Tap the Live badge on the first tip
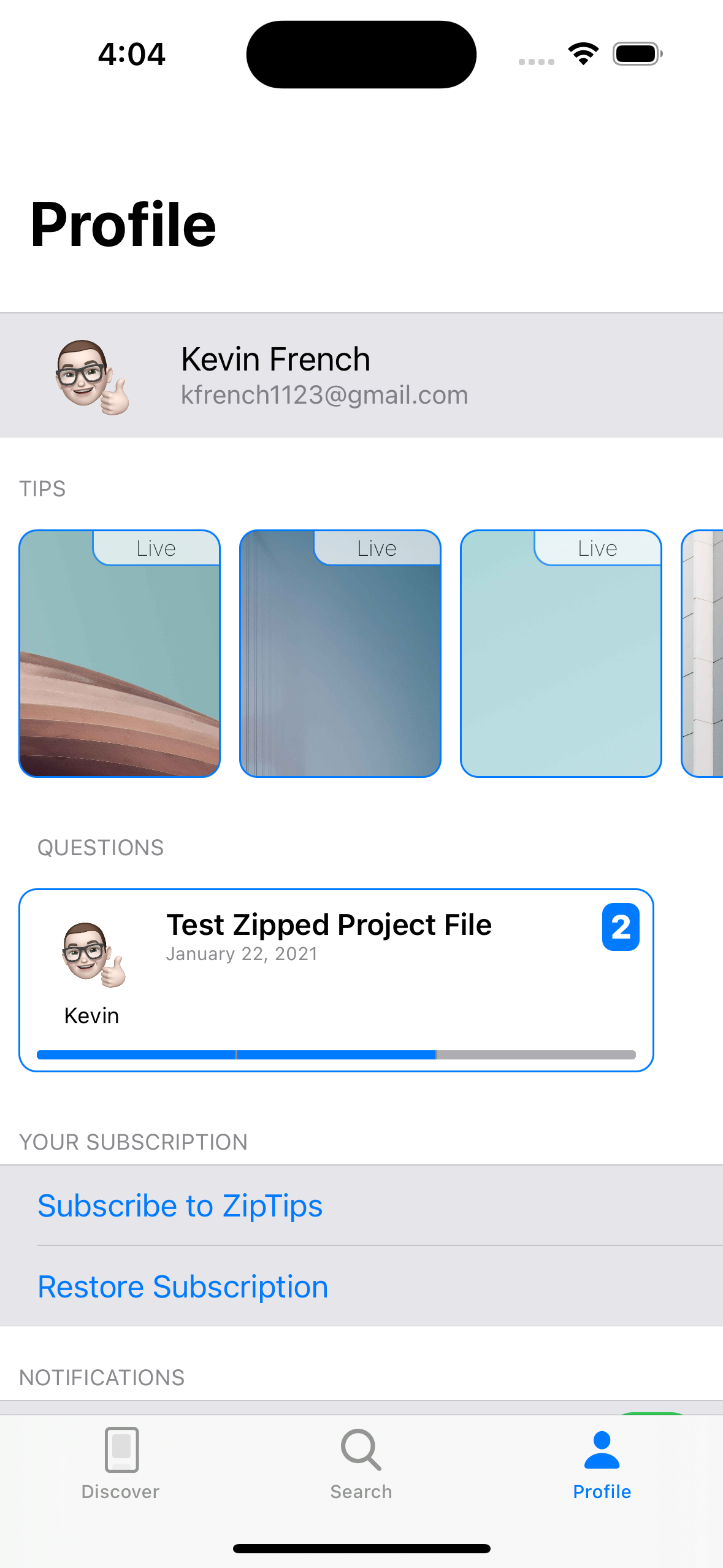This screenshot has width=723, height=1568. [156, 548]
